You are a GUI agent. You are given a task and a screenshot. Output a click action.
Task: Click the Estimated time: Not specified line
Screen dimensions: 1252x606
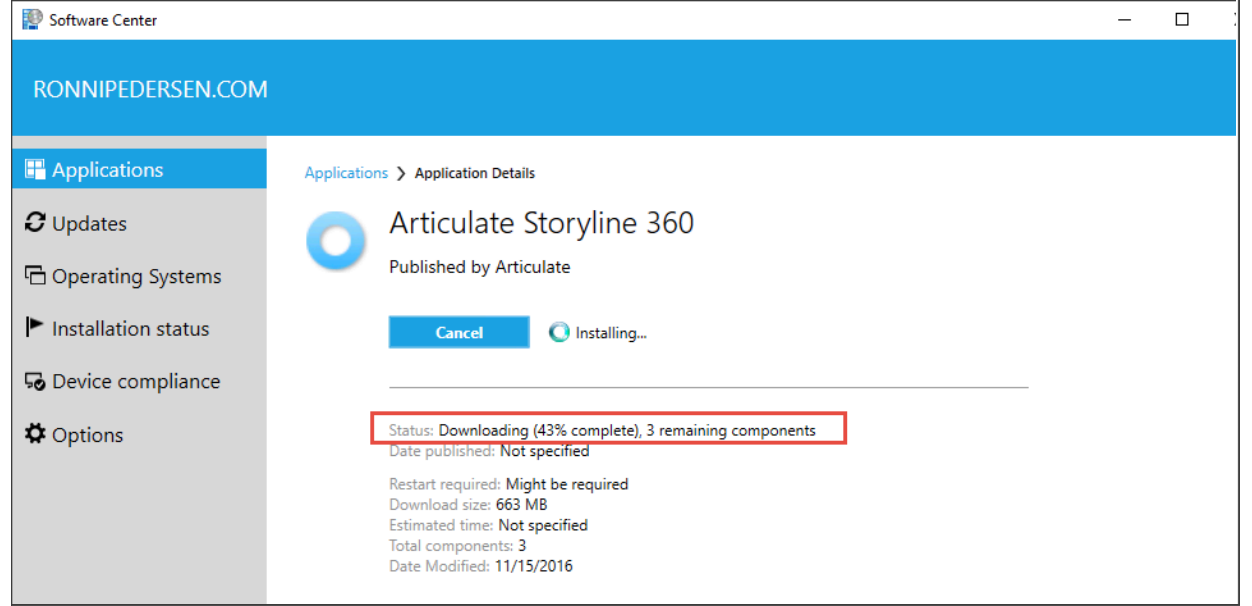[x=488, y=525]
